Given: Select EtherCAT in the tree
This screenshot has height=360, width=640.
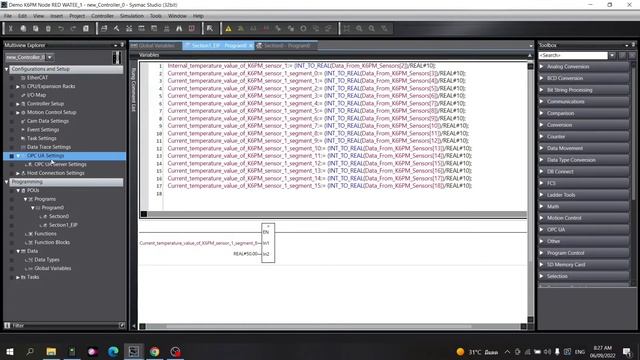Looking at the screenshot, I should pos(38,78).
